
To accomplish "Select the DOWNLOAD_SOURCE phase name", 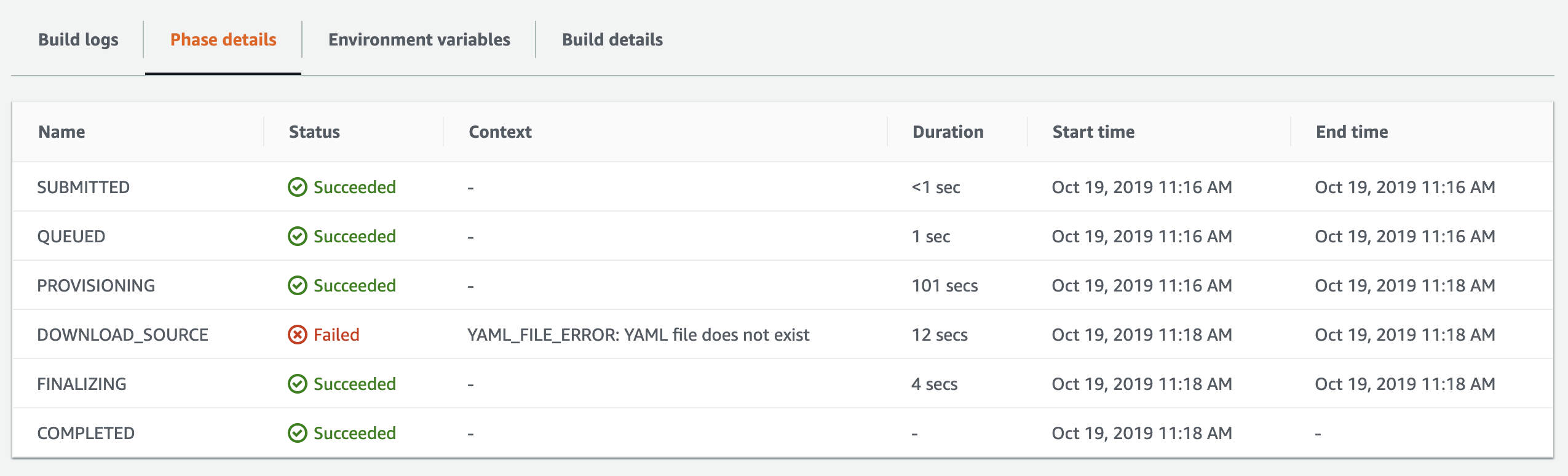I will (x=122, y=335).
